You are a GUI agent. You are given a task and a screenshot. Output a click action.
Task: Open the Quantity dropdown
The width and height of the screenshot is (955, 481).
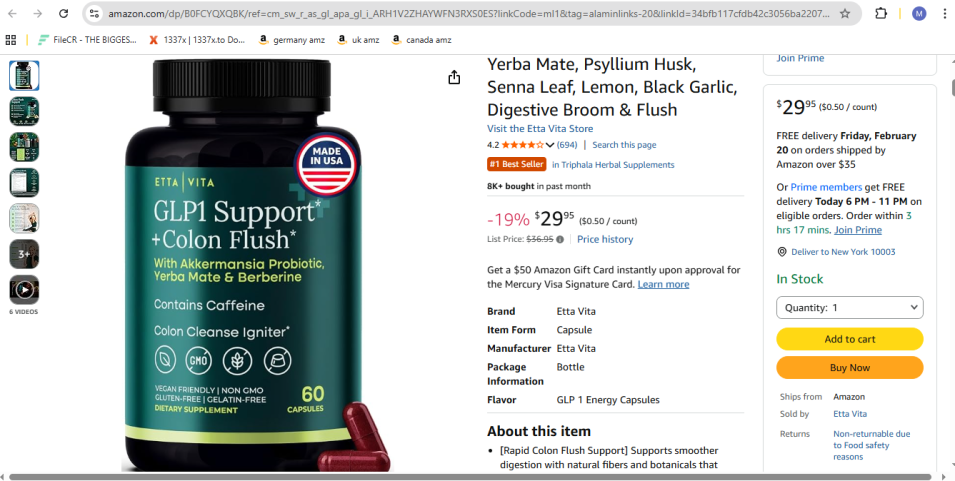[850, 307]
